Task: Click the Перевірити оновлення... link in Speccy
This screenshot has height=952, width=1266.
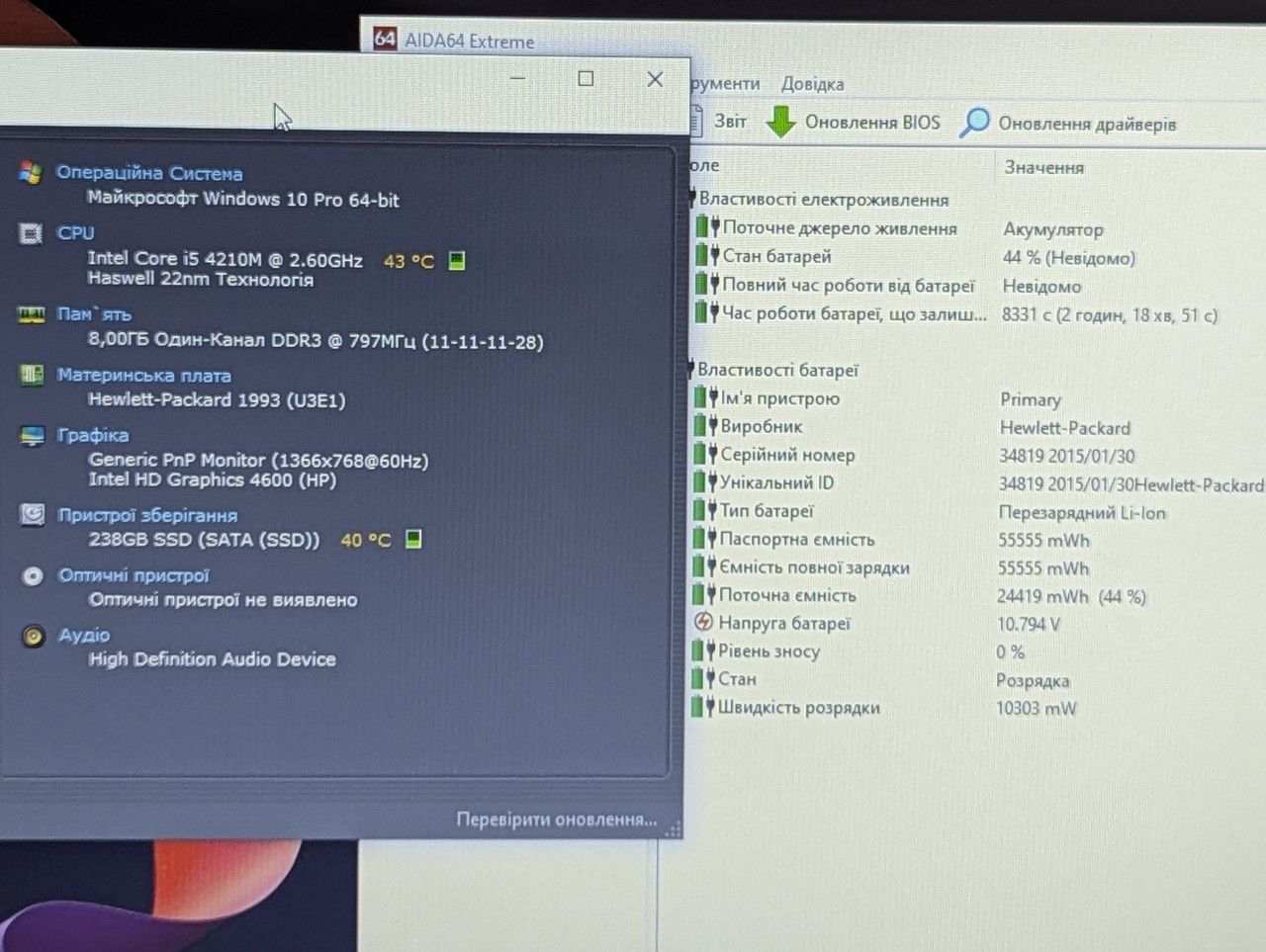Action: 557,820
